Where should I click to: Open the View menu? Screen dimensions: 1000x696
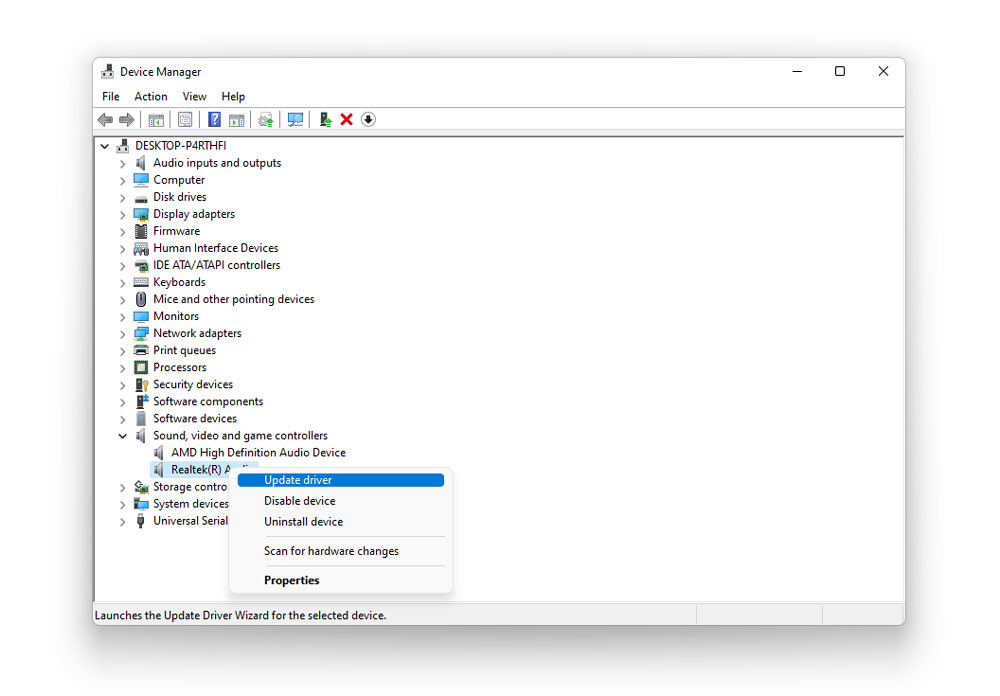pos(194,96)
